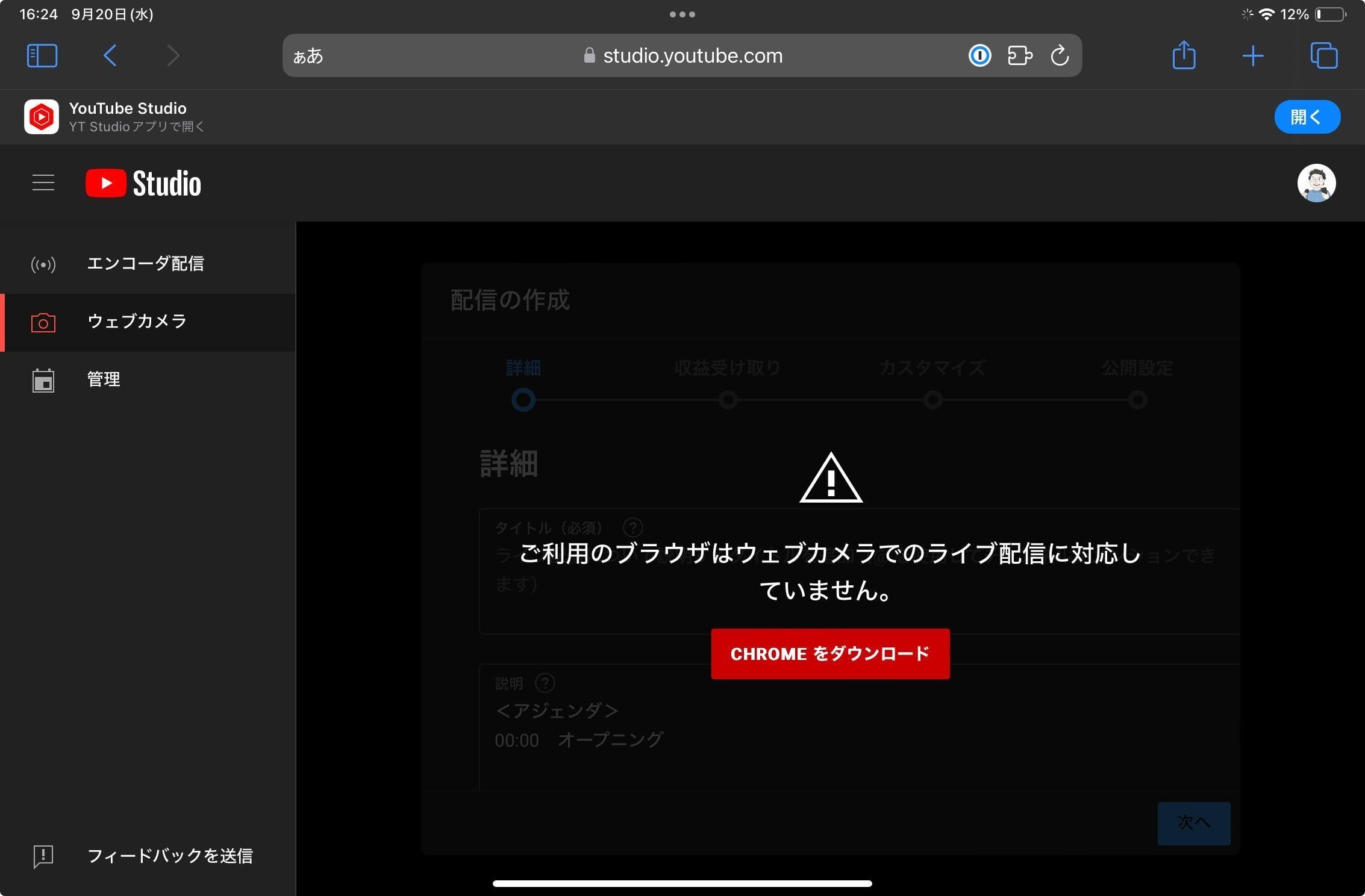
Task: Add a new tab with plus icon
Action: click(x=1253, y=56)
